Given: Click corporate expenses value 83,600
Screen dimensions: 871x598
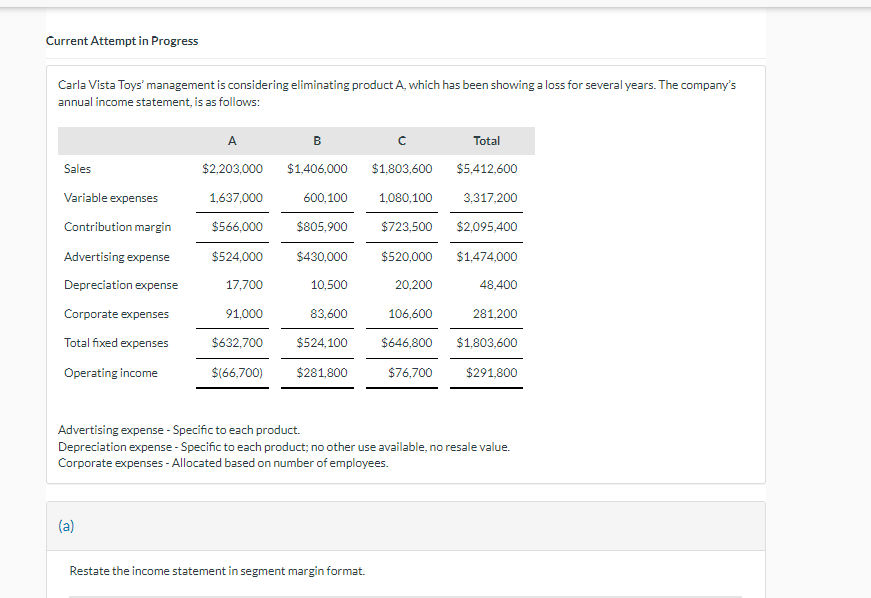Looking at the screenshot, I should tap(329, 314).
